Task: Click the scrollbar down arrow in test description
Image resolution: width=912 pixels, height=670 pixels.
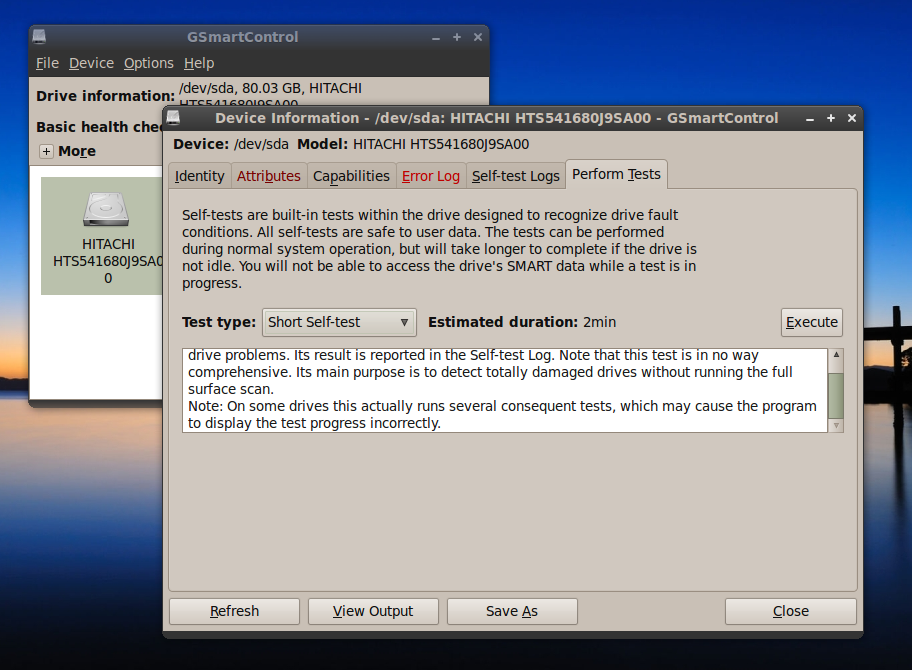Action: (837, 427)
